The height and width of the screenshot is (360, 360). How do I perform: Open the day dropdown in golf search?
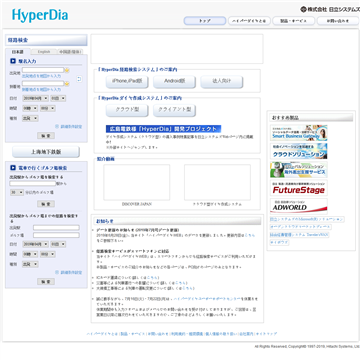pyautogui.click(x=58, y=244)
